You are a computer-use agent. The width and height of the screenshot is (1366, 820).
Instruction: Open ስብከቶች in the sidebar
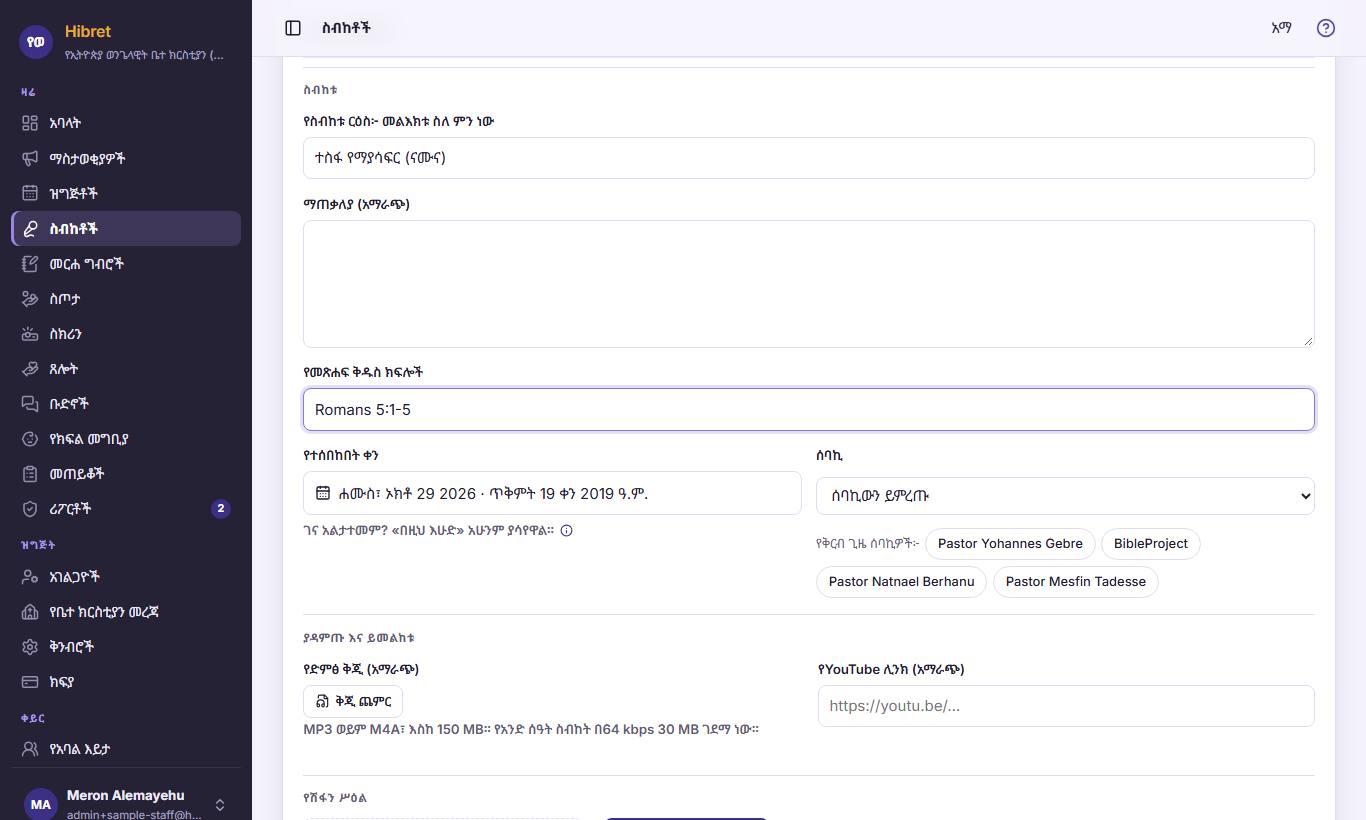pyautogui.click(x=126, y=229)
